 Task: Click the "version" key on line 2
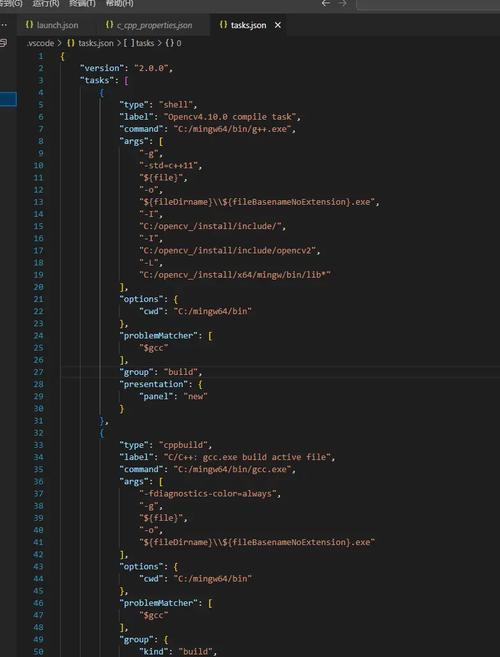(x=103, y=68)
